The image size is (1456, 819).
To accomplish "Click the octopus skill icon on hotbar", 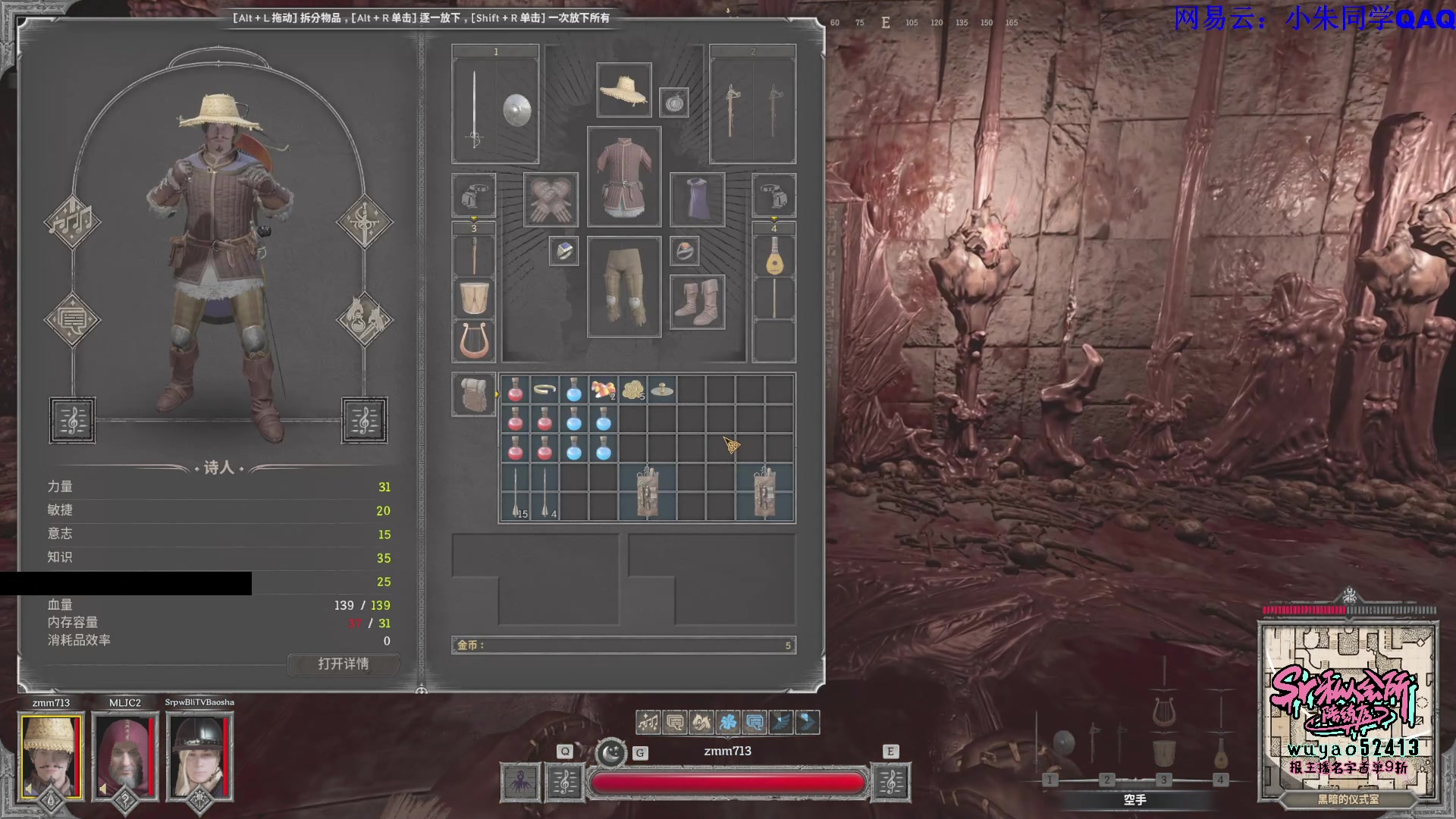I will tap(520, 782).
